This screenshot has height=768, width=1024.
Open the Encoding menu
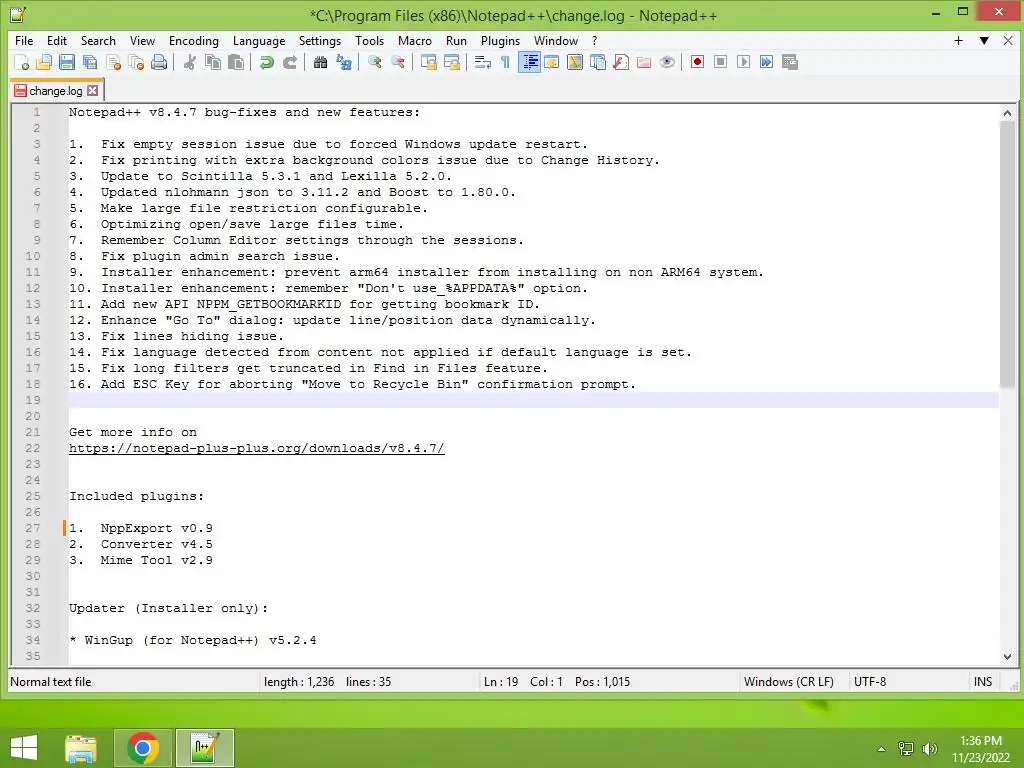click(x=194, y=40)
